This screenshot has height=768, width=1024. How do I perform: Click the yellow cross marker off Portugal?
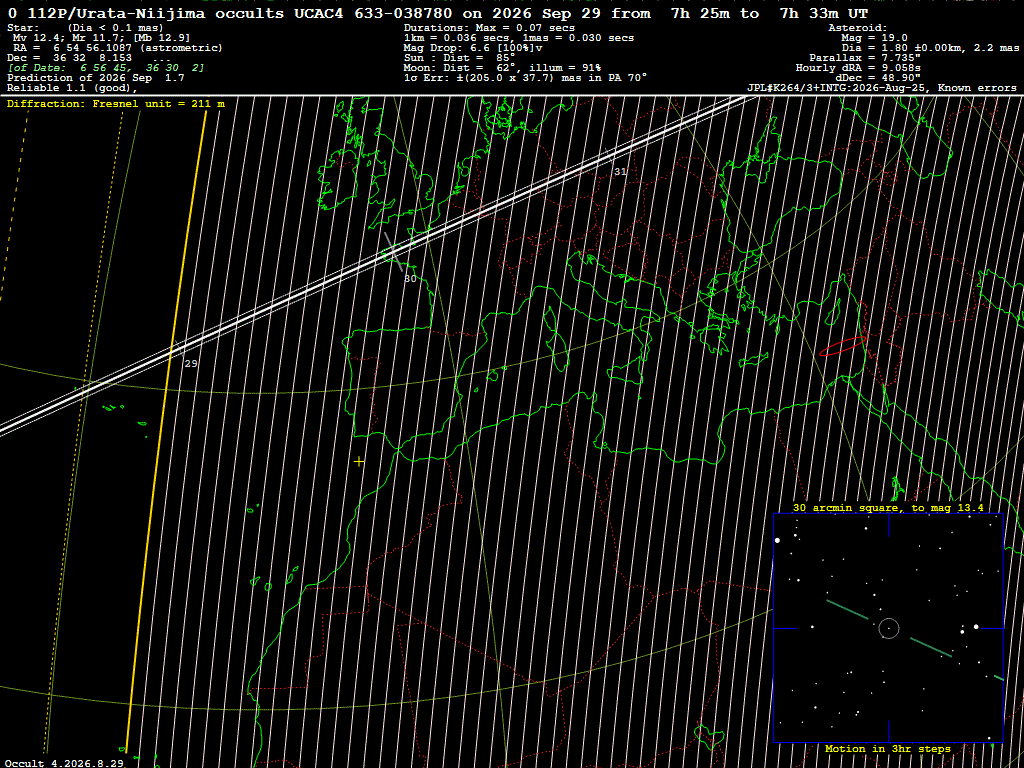tap(359, 462)
